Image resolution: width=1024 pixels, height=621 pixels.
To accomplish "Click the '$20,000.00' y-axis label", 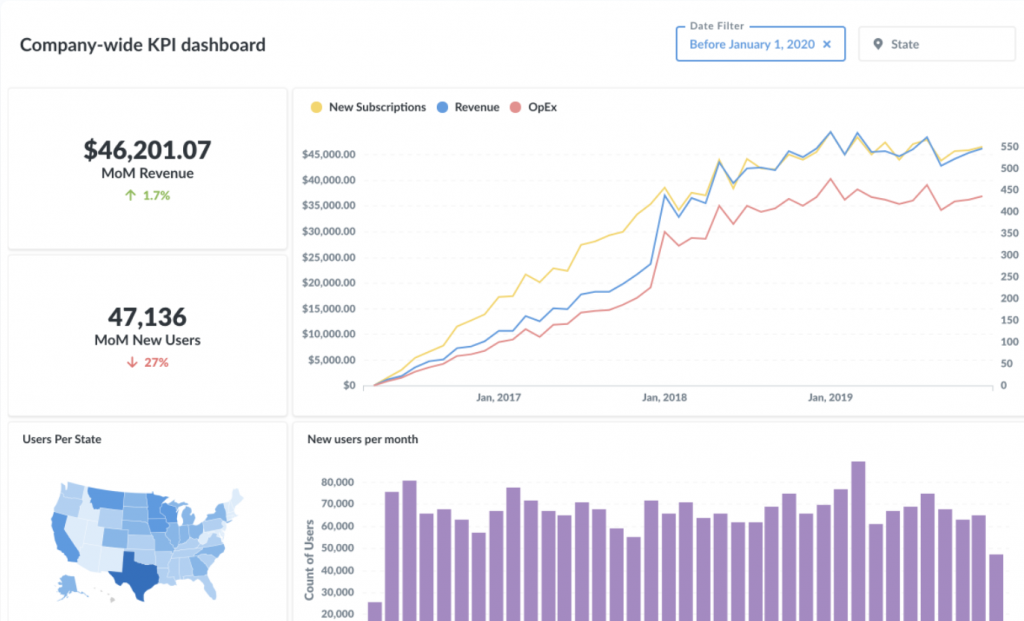I will (x=328, y=283).
